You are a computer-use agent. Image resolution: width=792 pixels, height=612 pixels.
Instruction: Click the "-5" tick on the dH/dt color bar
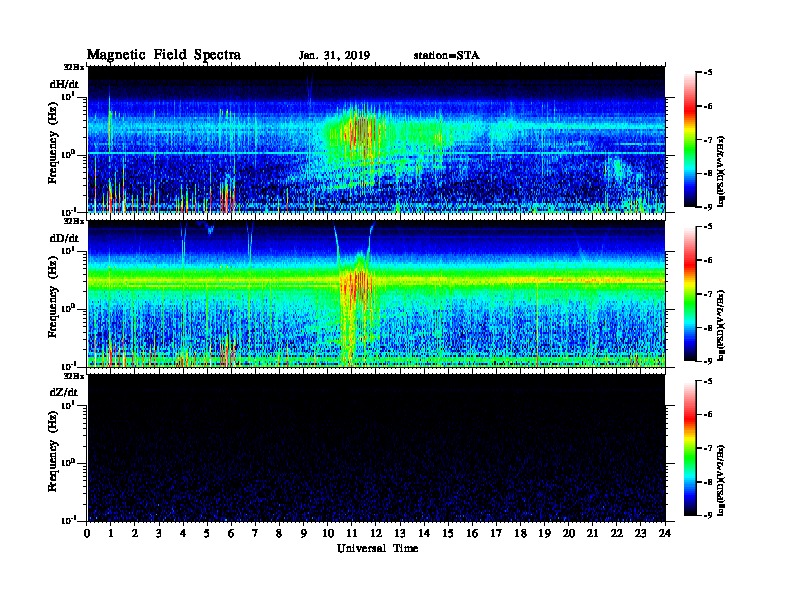pos(708,73)
